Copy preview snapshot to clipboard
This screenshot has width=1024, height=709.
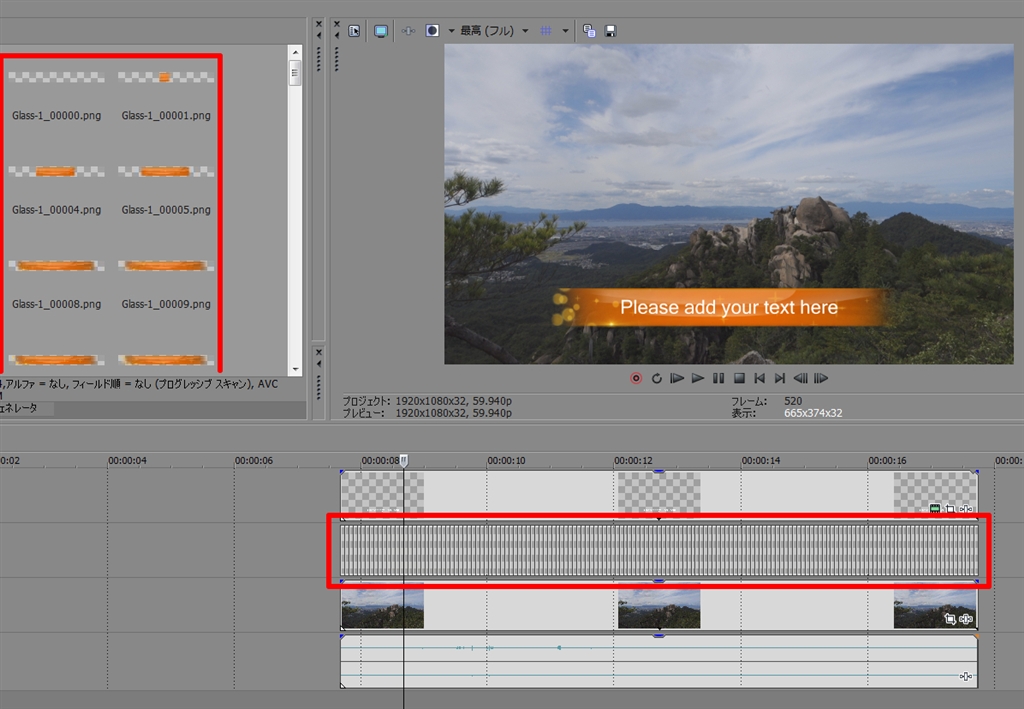589,31
